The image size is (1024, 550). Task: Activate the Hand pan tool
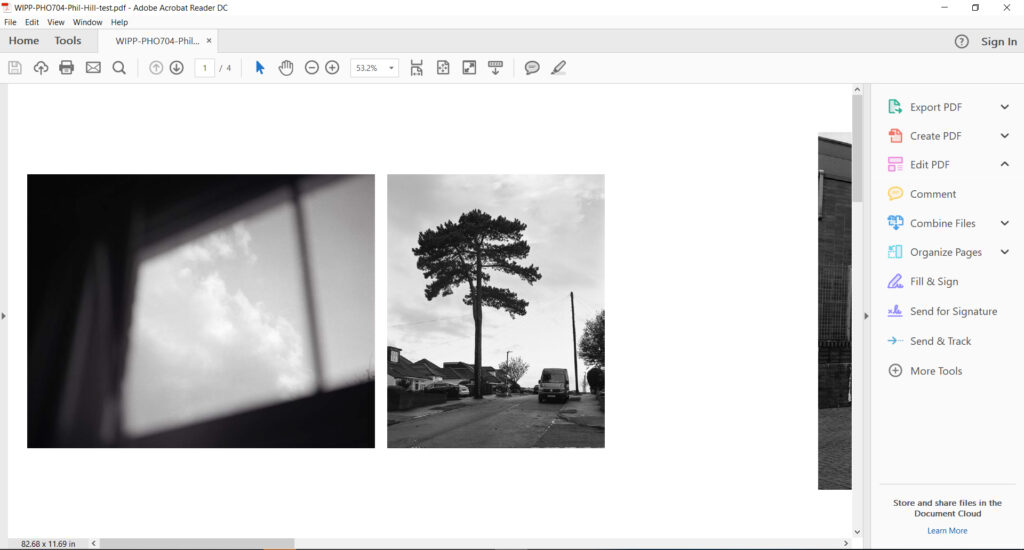[x=285, y=67]
